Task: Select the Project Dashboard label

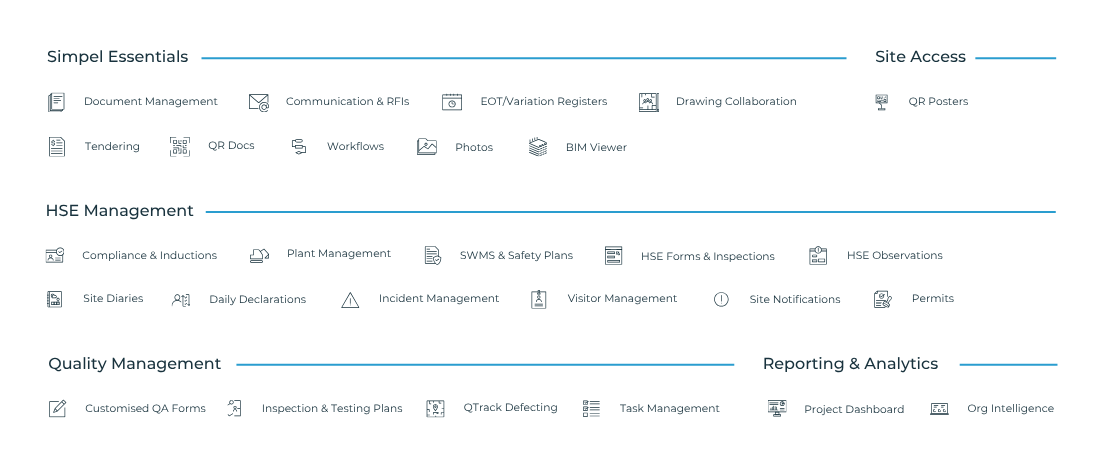Action: click(x=854, y=409)
